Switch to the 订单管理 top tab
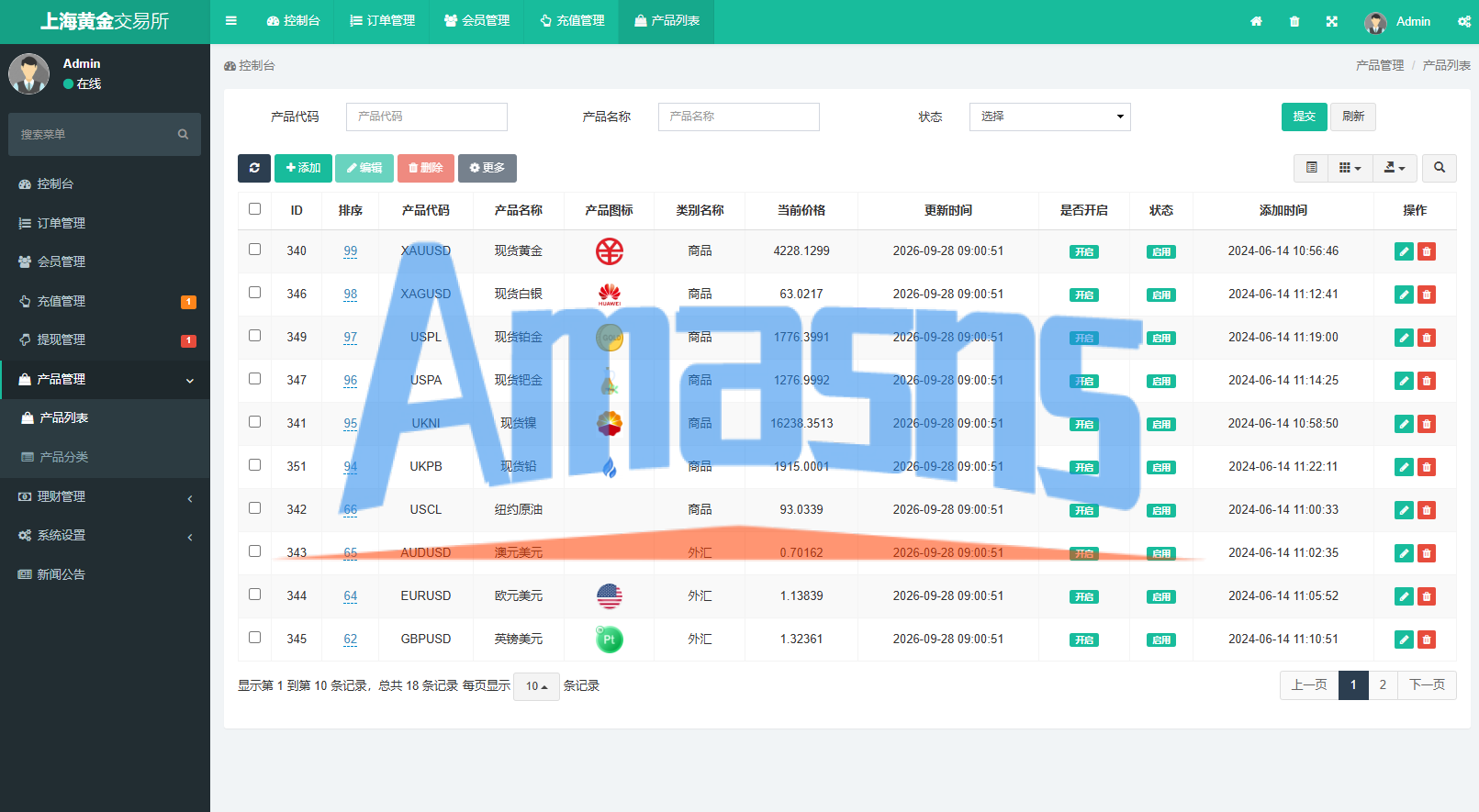This screenshot has height=812, width=1479. tap(383, 21)
